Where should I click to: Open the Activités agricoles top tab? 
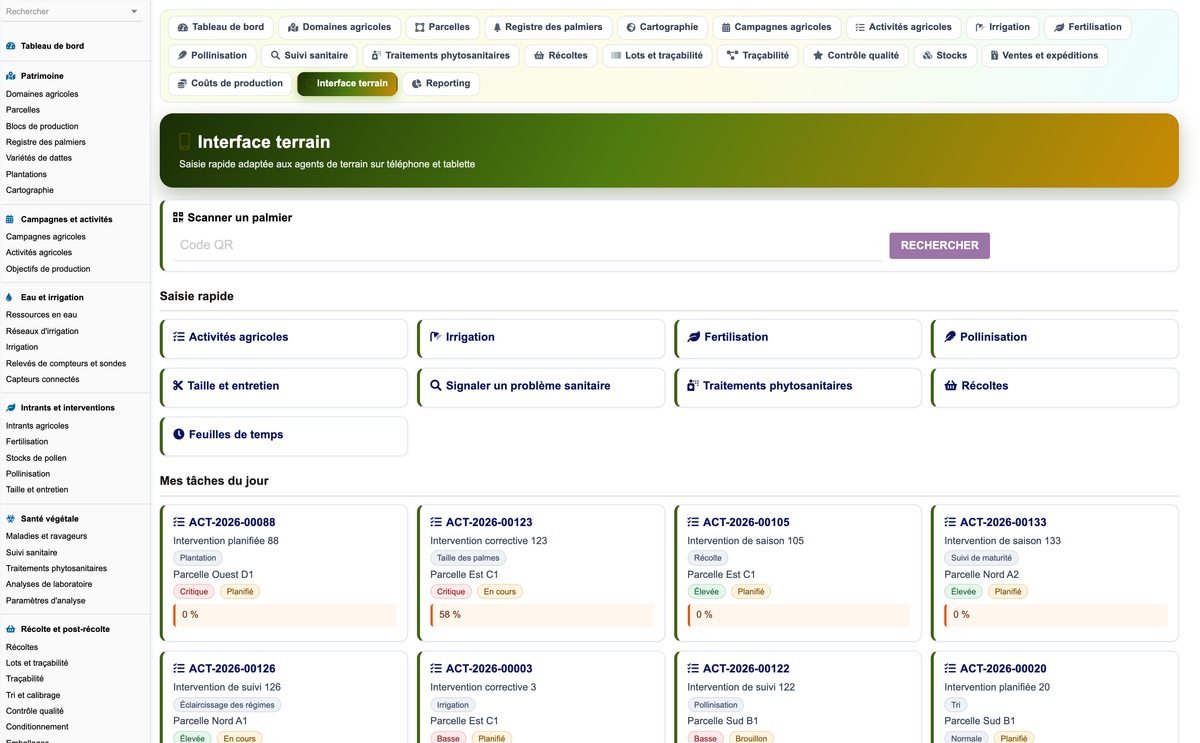[904, 27]
